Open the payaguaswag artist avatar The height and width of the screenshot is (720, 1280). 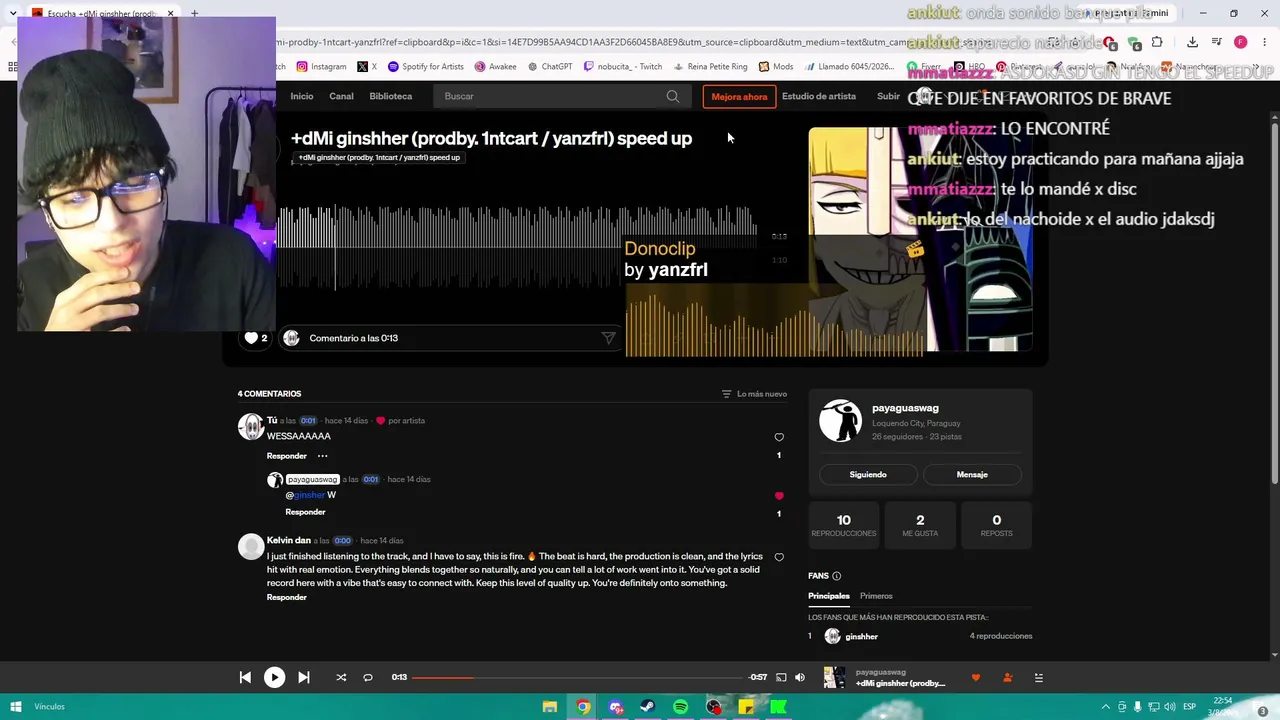click(x=840, y=421)
